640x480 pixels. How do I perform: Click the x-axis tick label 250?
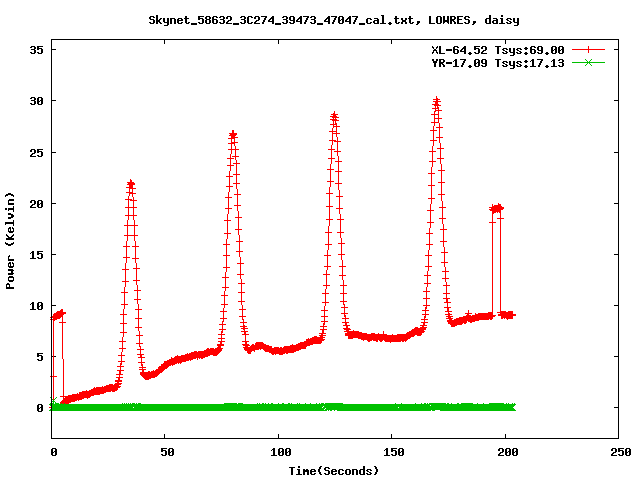621,452
